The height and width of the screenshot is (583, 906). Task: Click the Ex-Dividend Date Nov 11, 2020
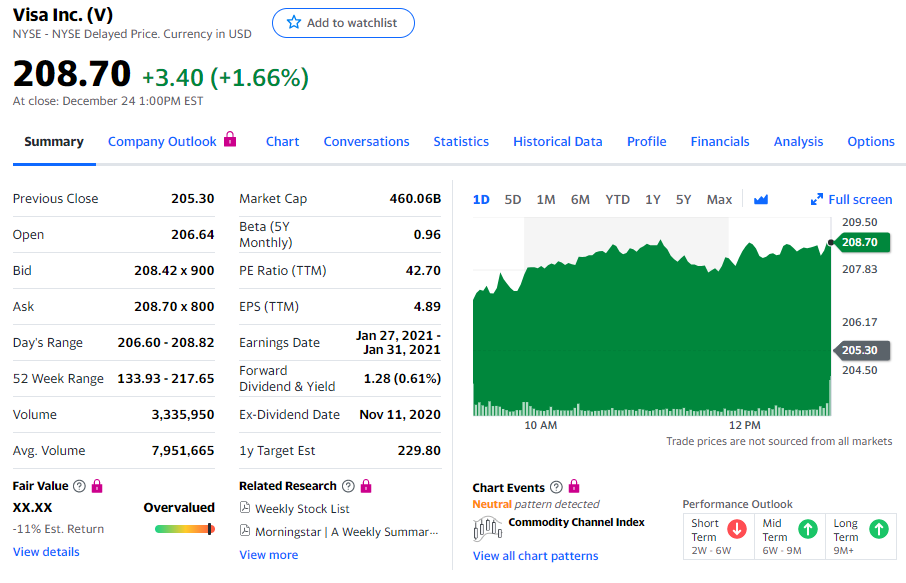tap(400, 415)
